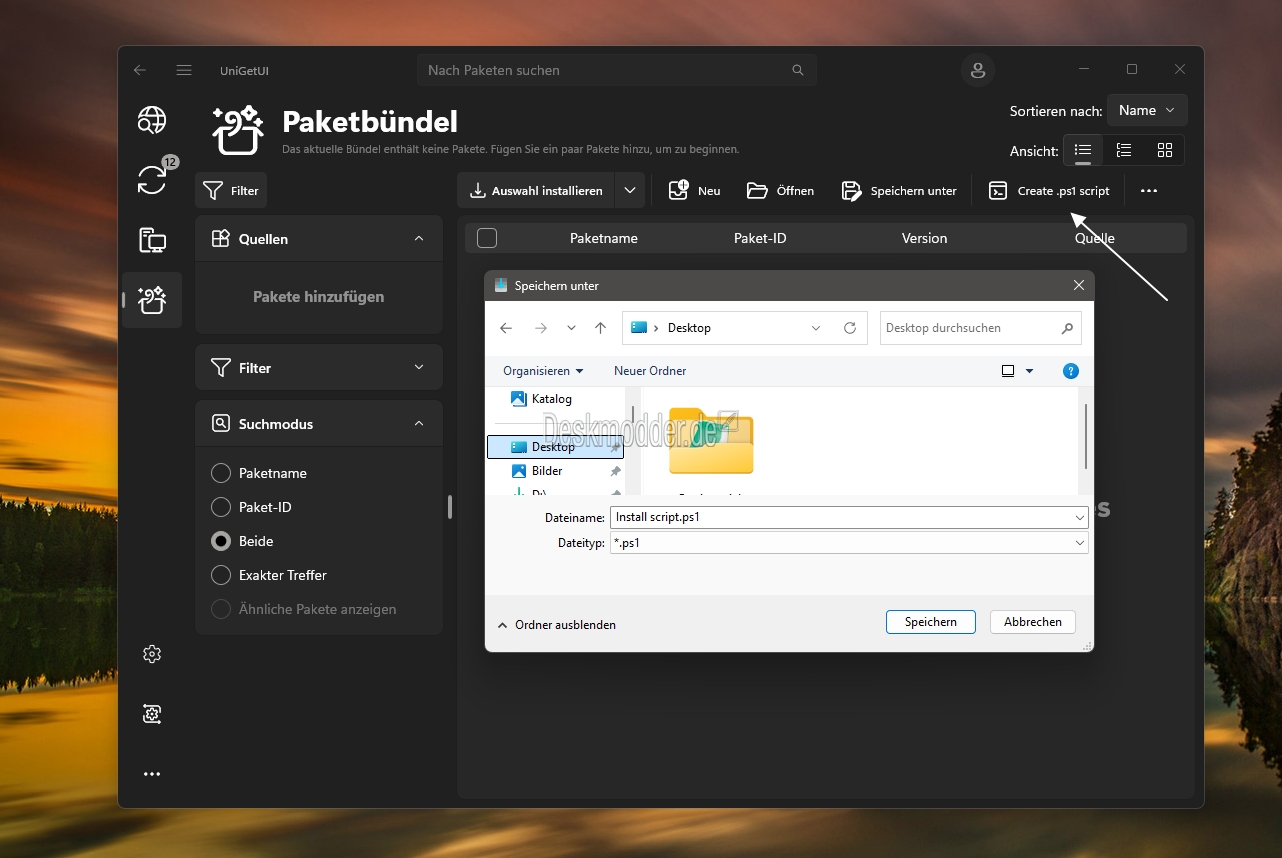Select the Beide radio button

(x=221, y=541)
